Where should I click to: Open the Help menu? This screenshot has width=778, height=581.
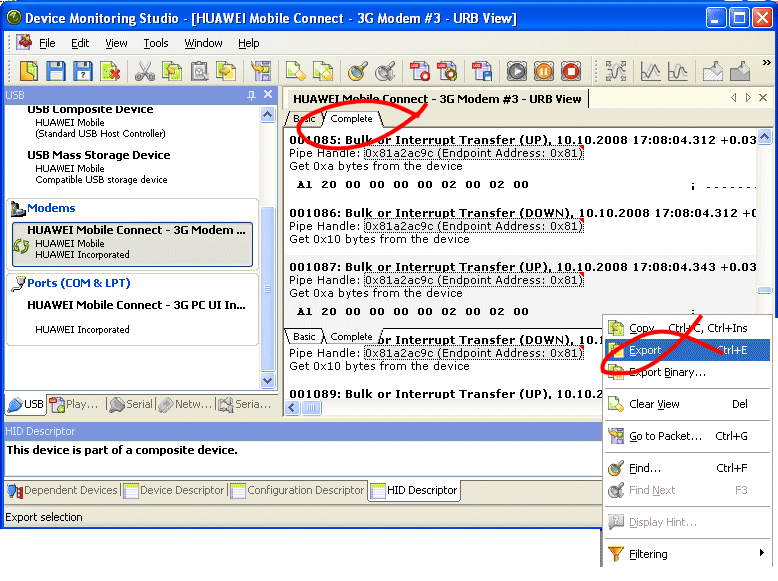pos(249,43)
